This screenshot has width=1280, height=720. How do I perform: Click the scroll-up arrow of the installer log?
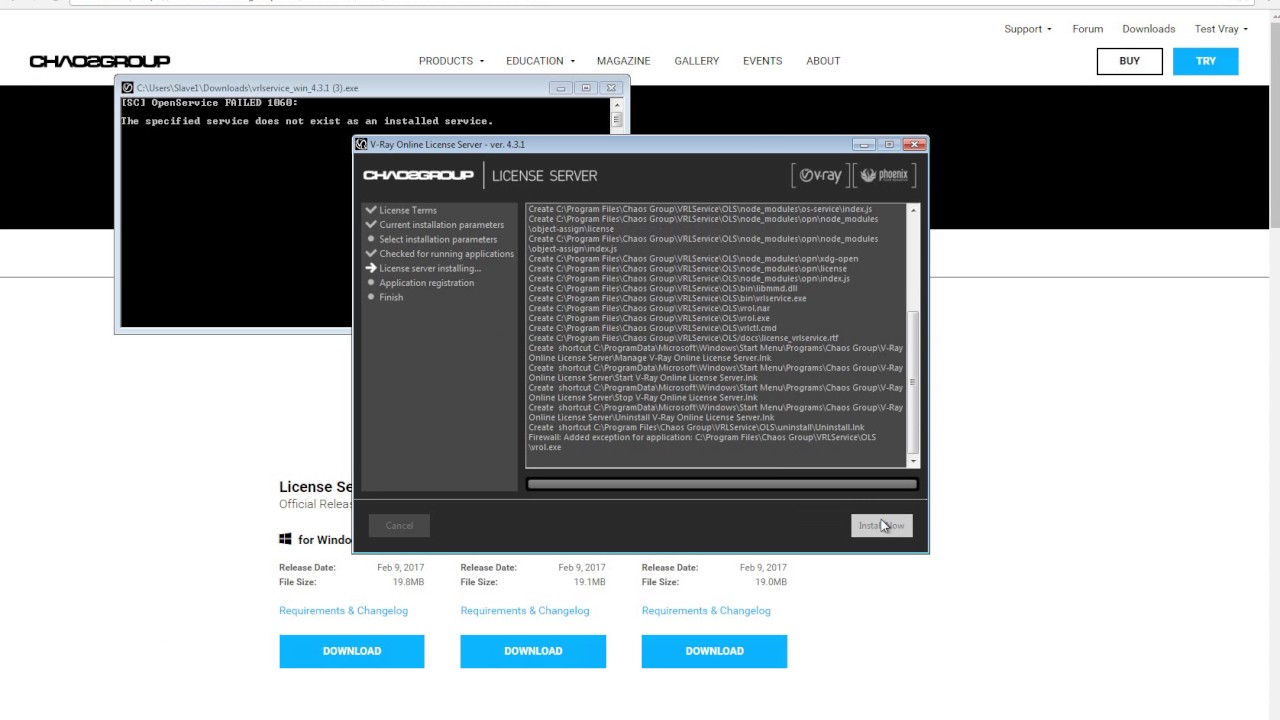912,210
